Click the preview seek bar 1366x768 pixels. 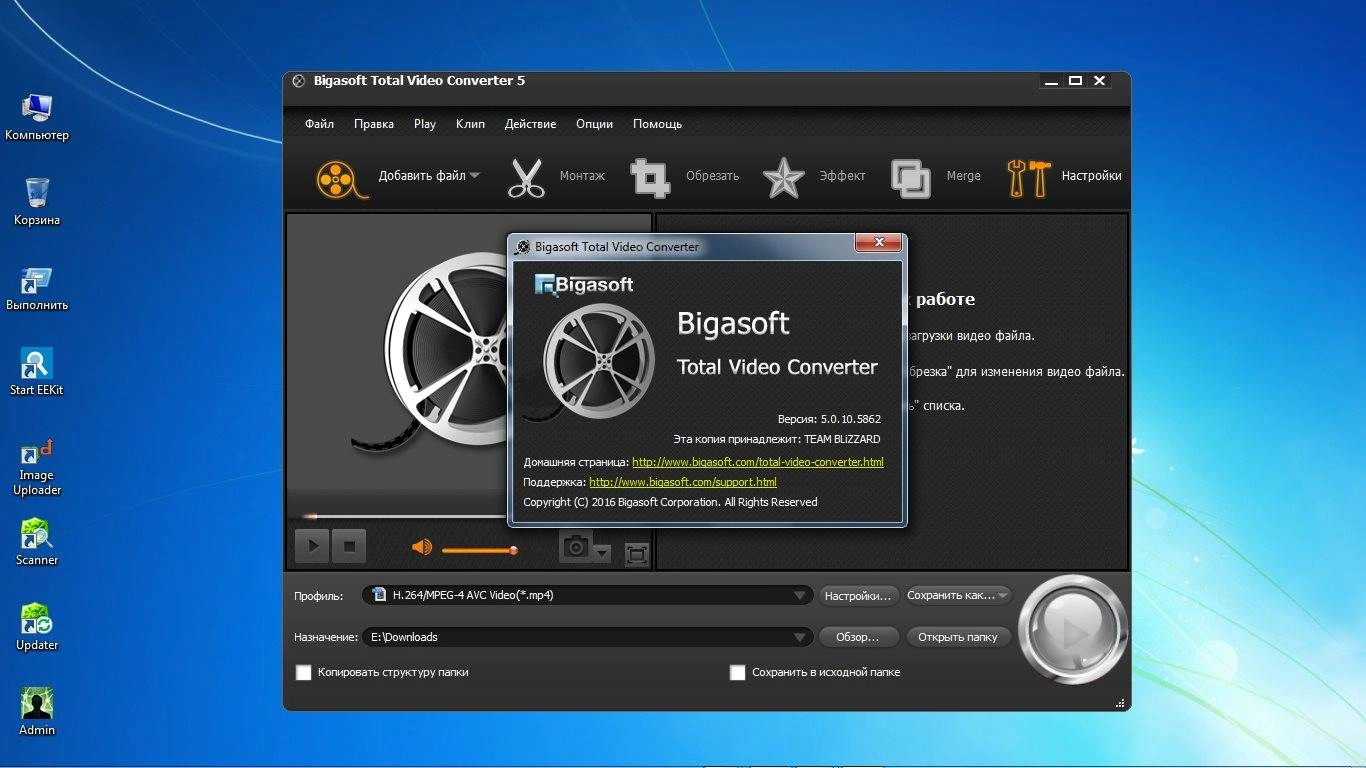pos(405,516)
